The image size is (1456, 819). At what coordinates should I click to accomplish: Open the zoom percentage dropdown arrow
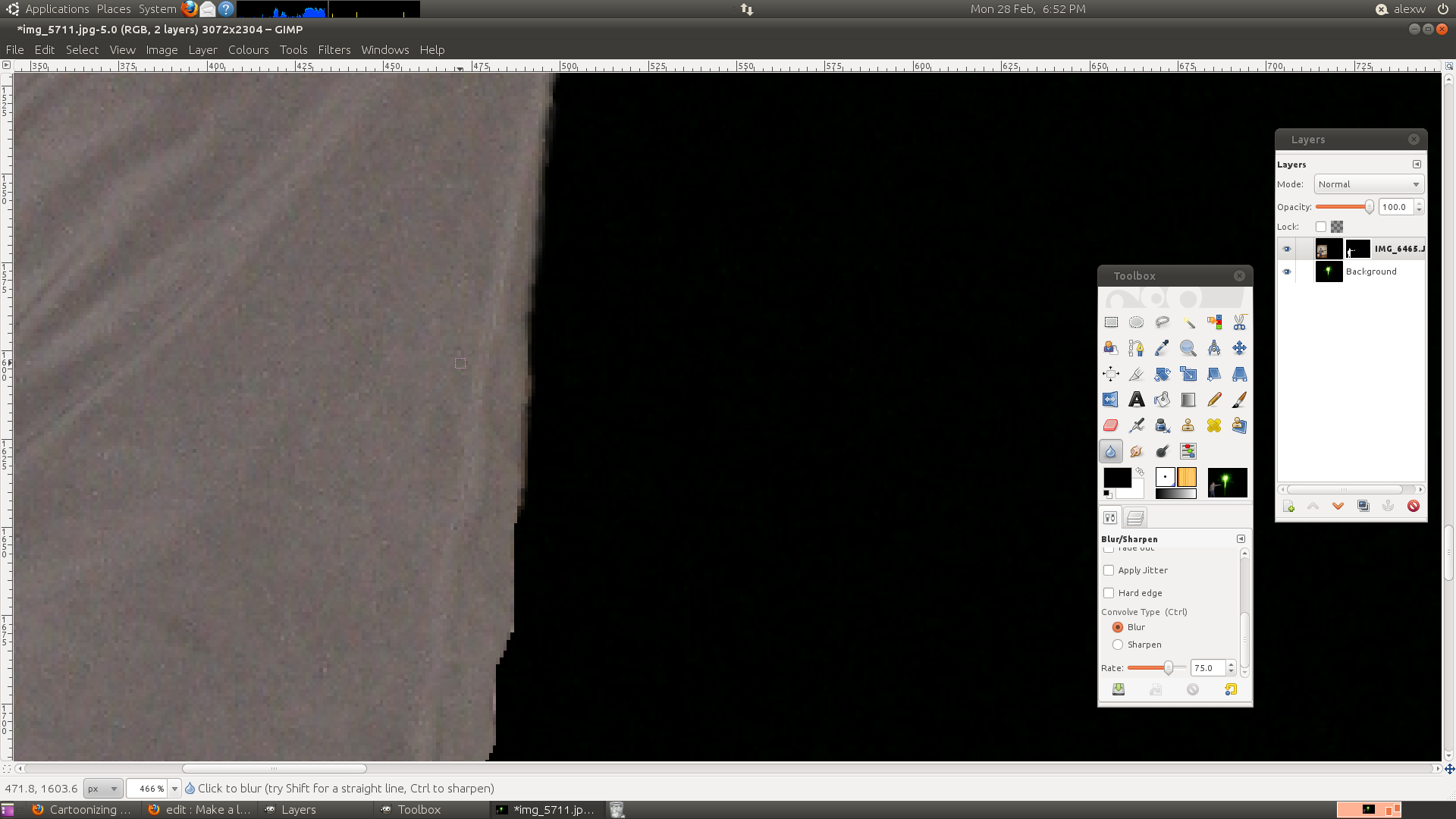pyautogui.click(x=174, y=789)
